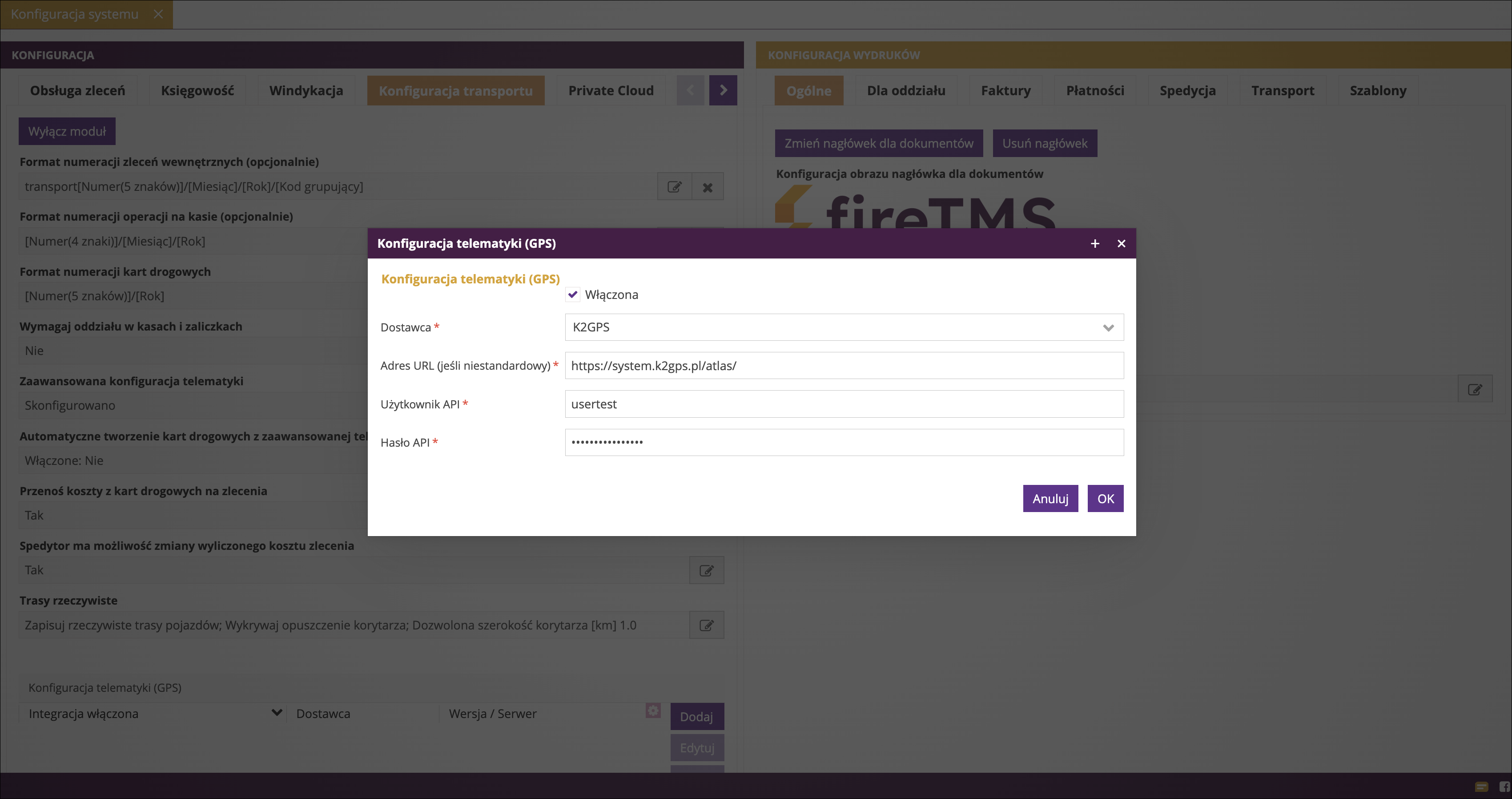1512x799 pixels.
Task: Click the Usuń nagłówek button
Action: [x=1045, y=143]
